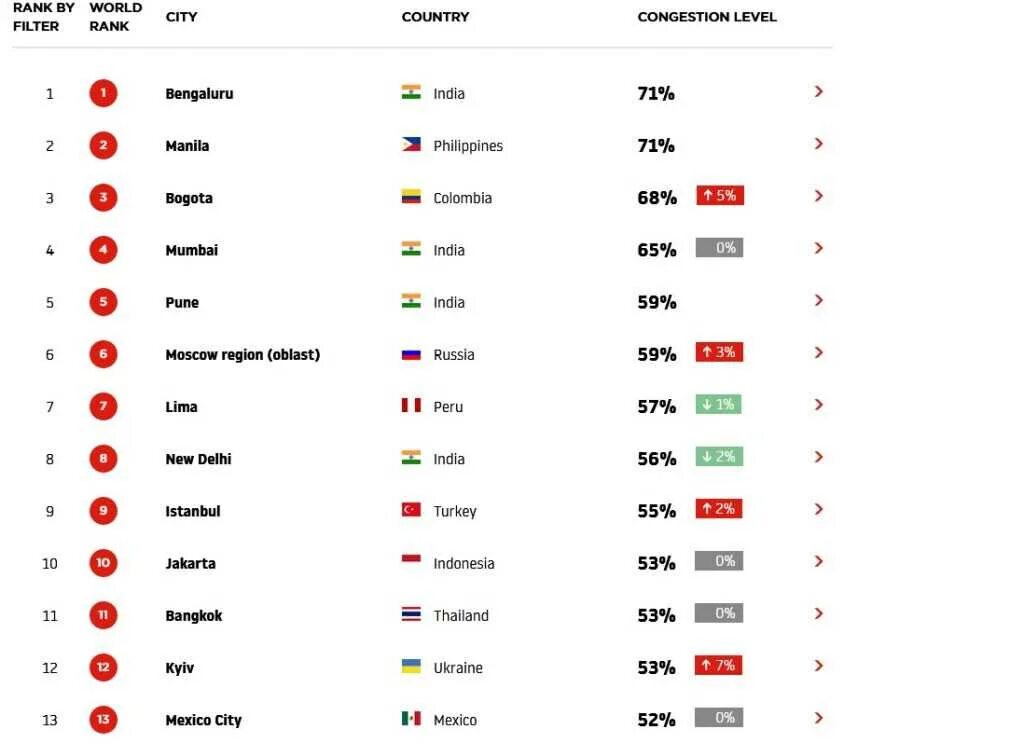Click Bogota's red up 5% change badge

(x=720, y=195)
